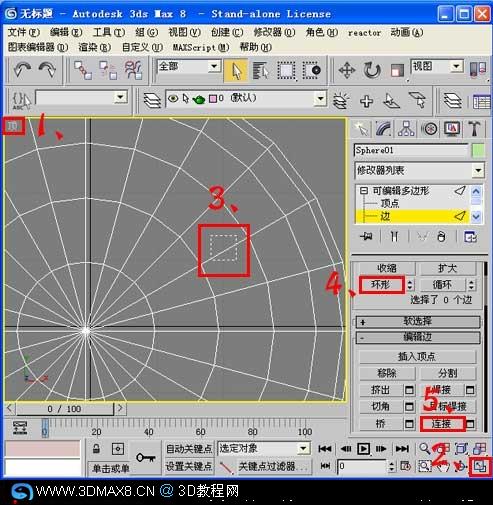Select the 顶点 sub-object level
Screen dimensions: 493x505
pos(390,203)
